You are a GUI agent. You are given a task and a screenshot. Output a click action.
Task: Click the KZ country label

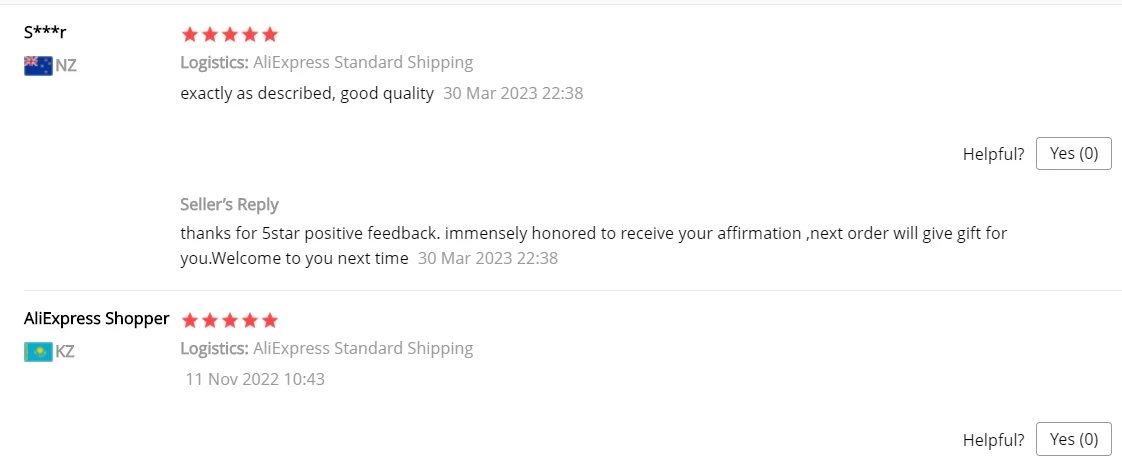tap(65, 352)
